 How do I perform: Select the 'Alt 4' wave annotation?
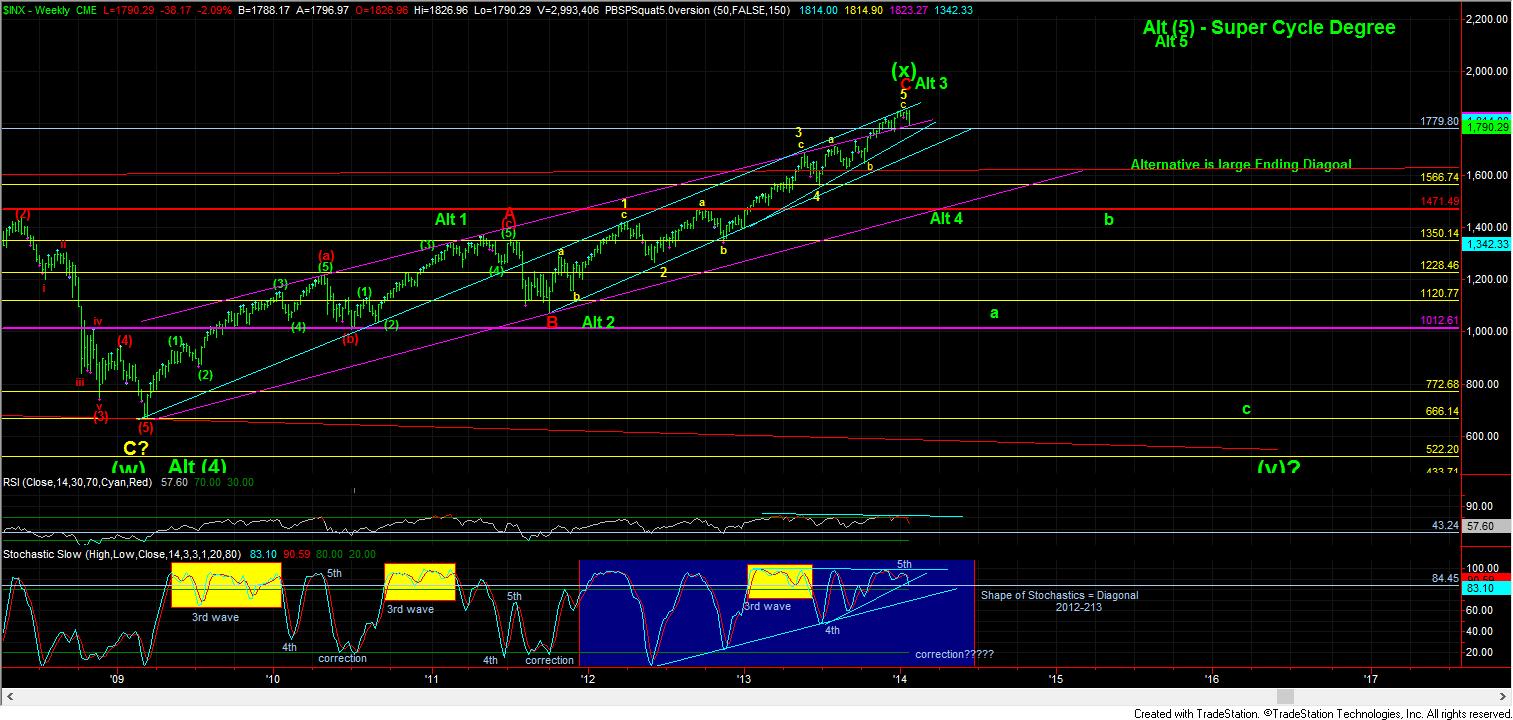(945, 218)
